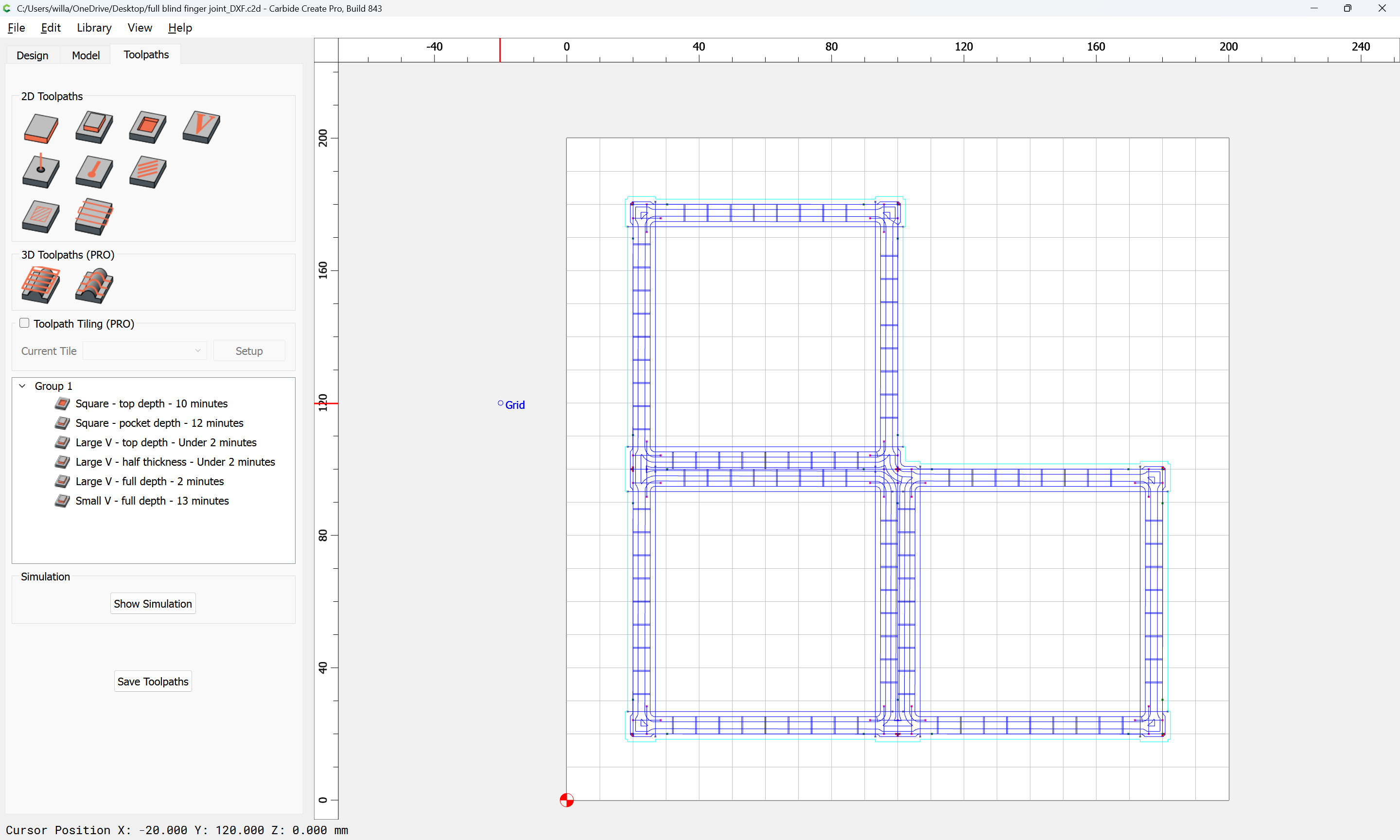
Task: Open the Library menu
Action: coord(94,28)
